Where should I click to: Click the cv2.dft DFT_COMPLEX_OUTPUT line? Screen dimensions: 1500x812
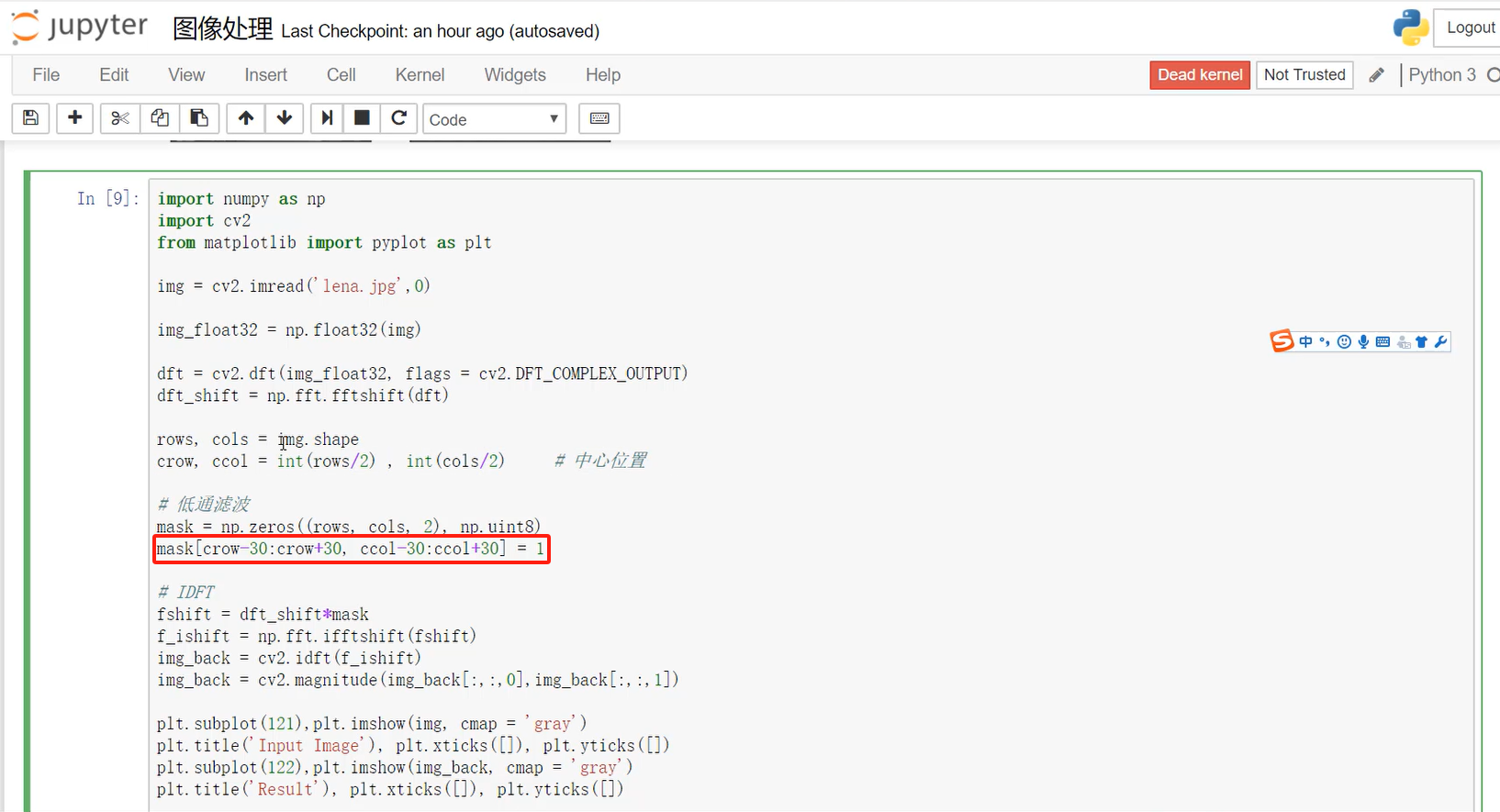[422, 374]
